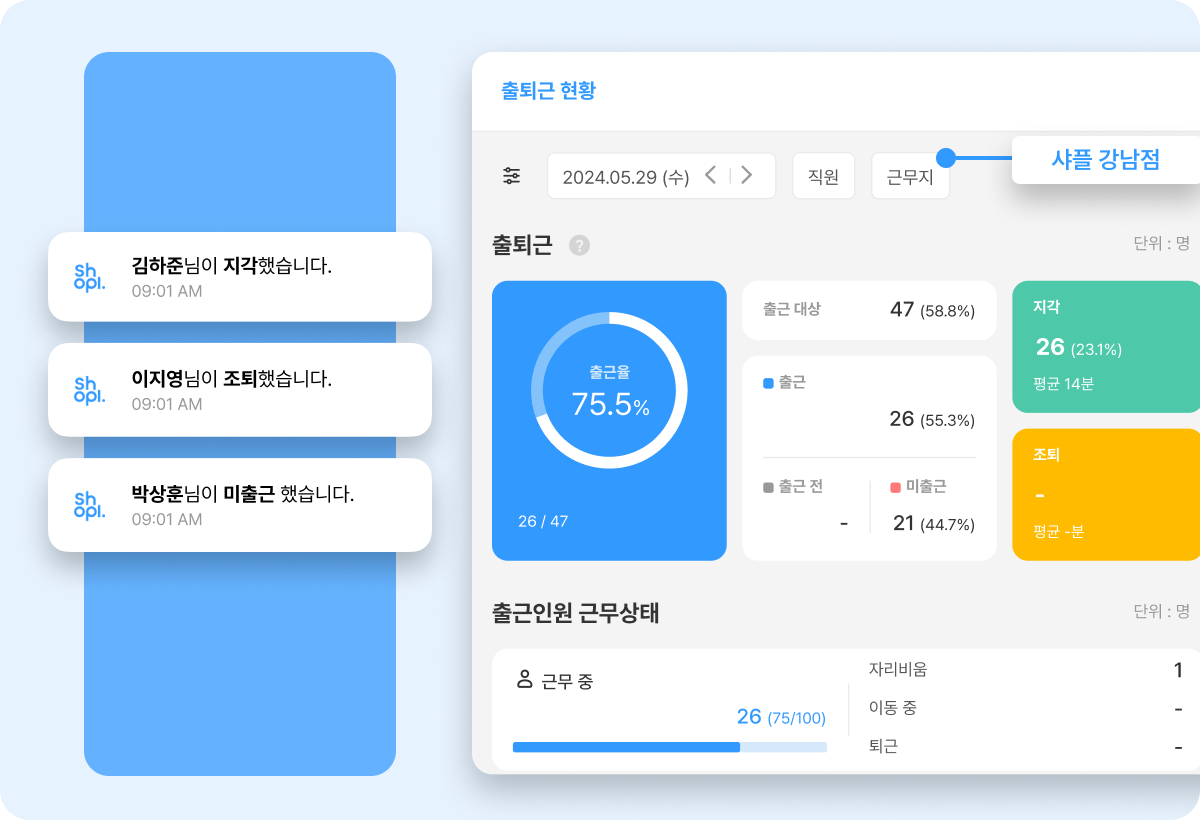Go to the previous day with the left chevron
1200x820 pixels.
click(710, 174)
